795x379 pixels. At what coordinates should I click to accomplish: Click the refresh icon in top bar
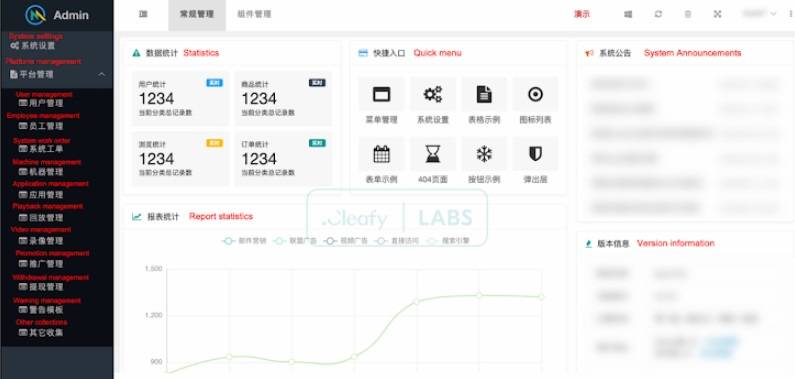click(658, 14)
